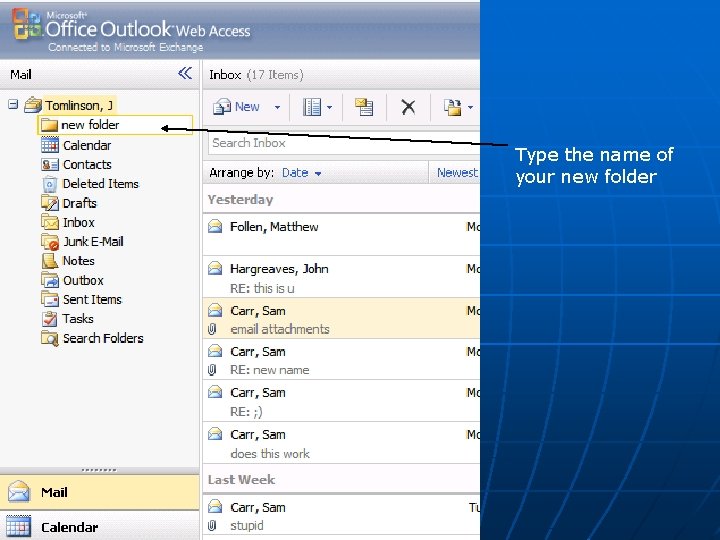The height and width of the screenshot is (540, 720).
Task: Open the Junk E-Mail folder
Action: click(x=93, y=242)
